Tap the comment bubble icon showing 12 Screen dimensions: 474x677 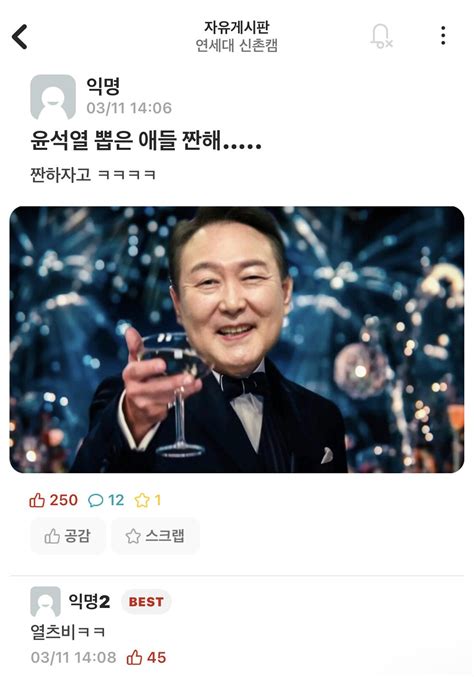click(x=106, y=500)
